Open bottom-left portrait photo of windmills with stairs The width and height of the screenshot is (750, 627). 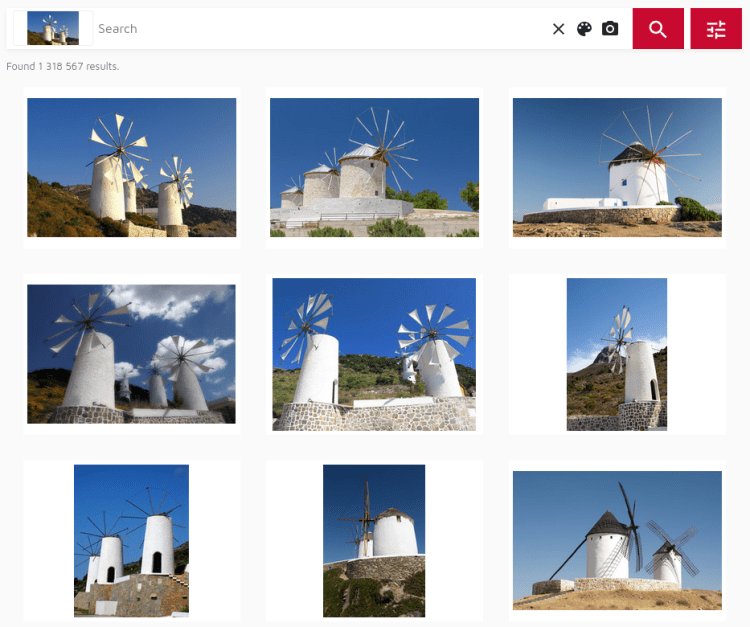(x=131, y=540)
